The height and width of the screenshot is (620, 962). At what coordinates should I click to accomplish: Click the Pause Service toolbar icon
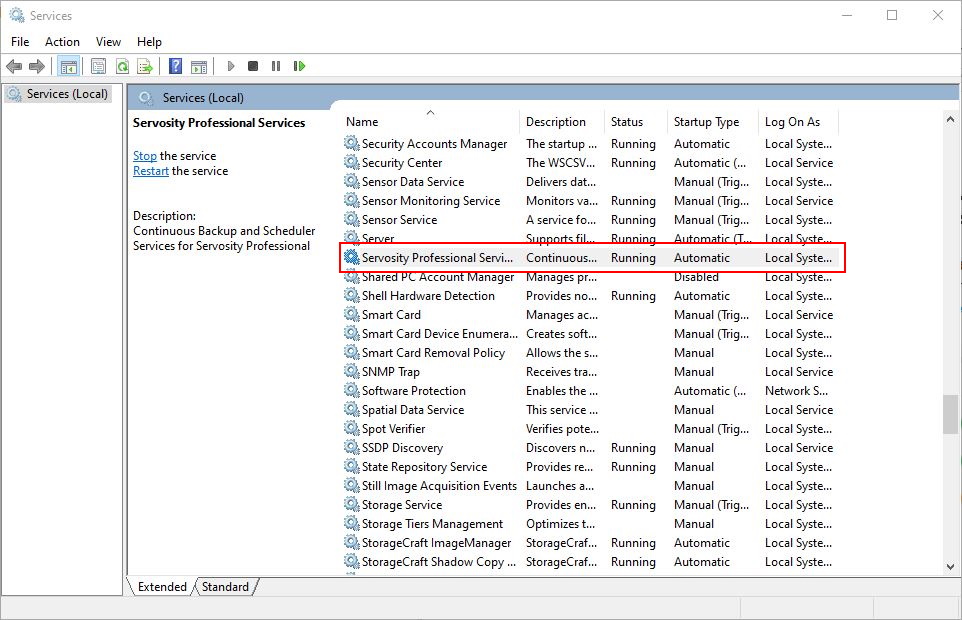(275, 66)
